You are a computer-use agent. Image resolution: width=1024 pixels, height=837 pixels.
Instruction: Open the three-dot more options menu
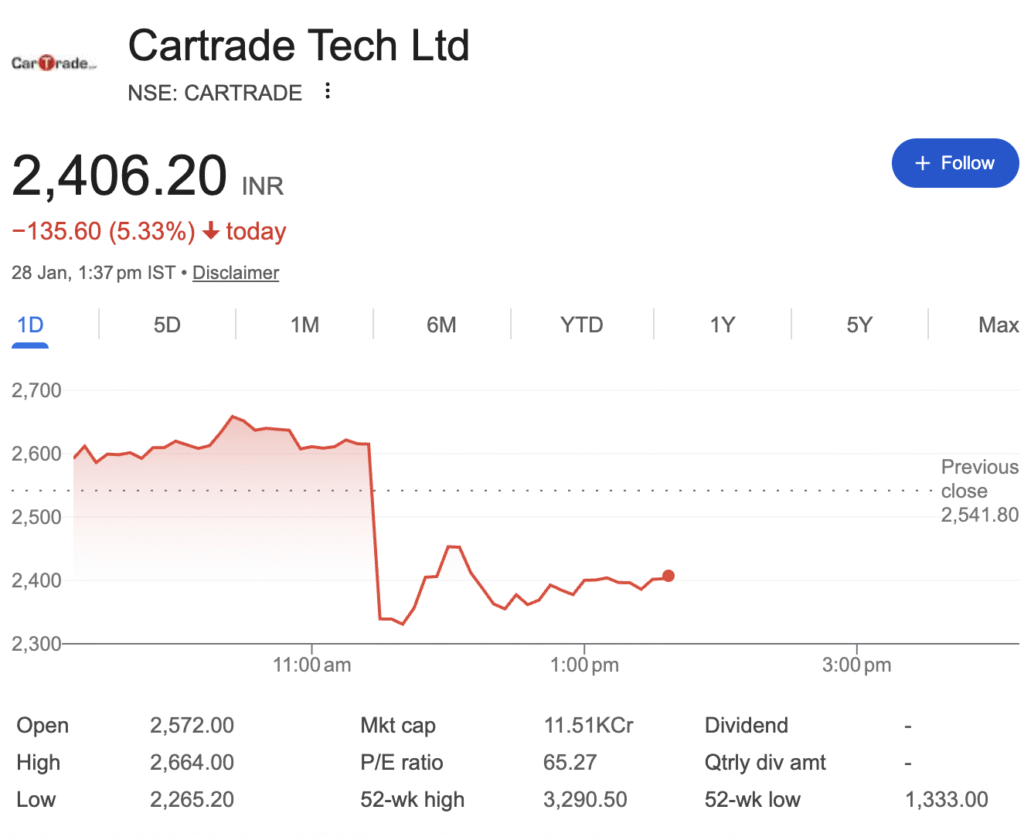327,92
